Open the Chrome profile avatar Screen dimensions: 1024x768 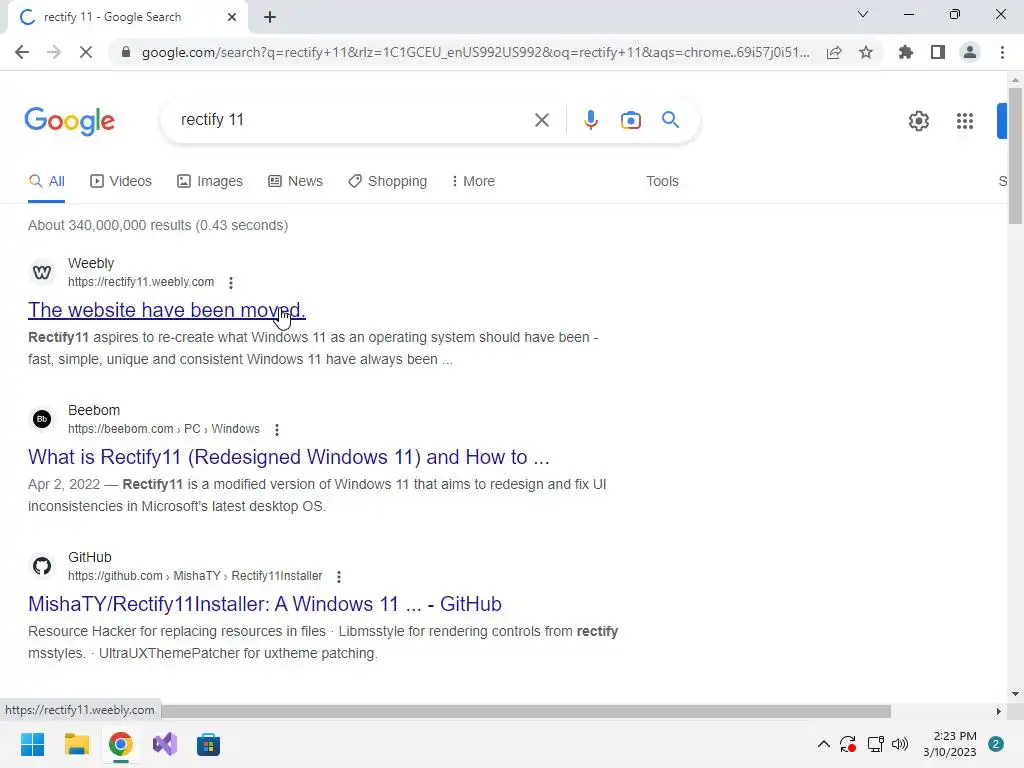(970, 52)
